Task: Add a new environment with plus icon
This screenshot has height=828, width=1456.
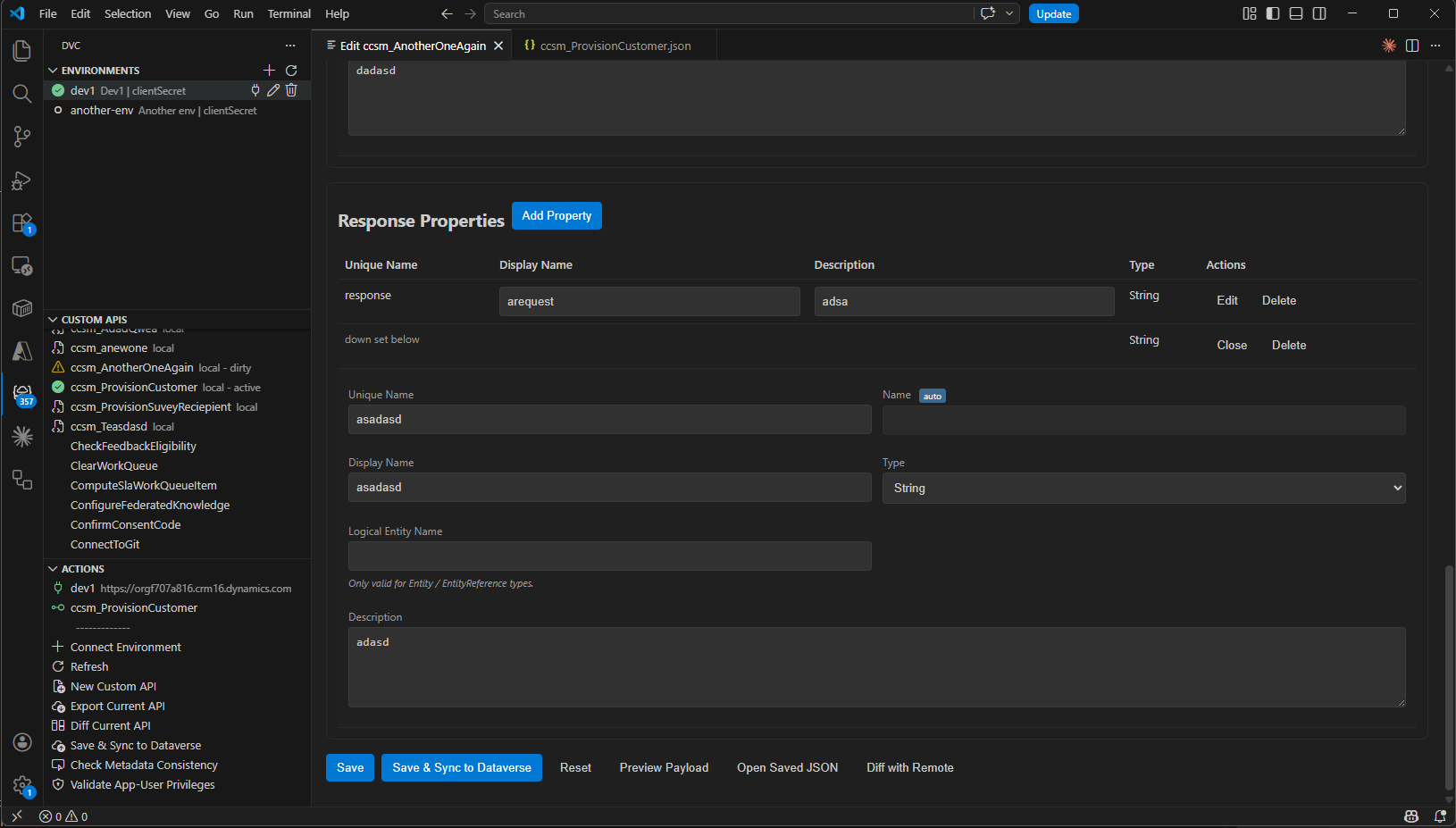Action: pos(269,71)
